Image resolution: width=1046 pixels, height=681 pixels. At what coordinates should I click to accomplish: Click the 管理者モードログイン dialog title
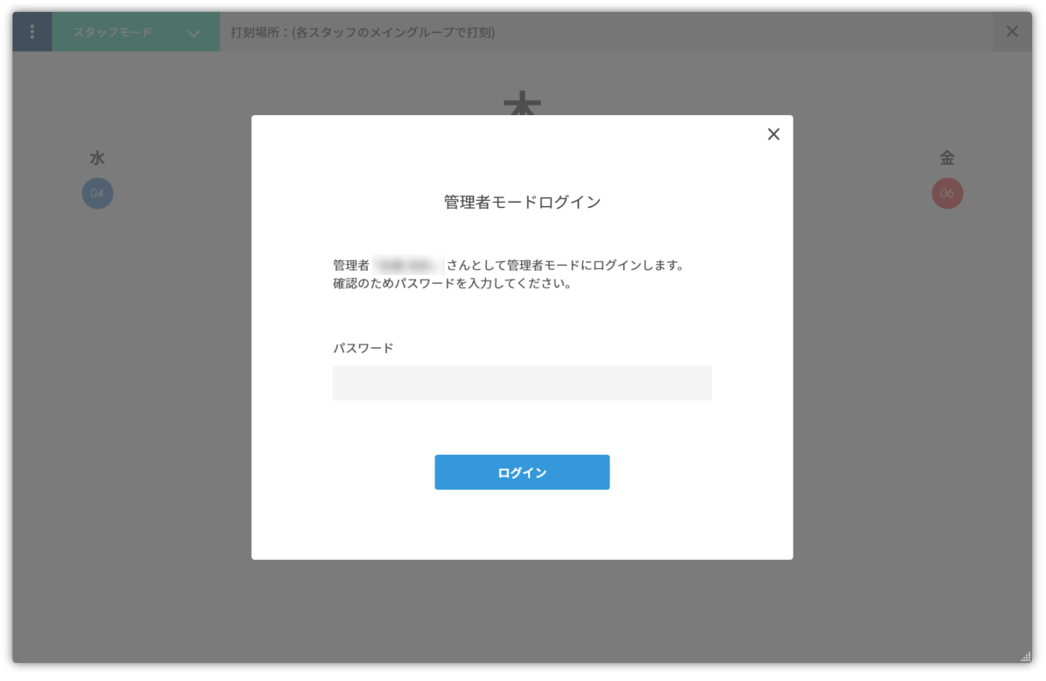[522, 202]
